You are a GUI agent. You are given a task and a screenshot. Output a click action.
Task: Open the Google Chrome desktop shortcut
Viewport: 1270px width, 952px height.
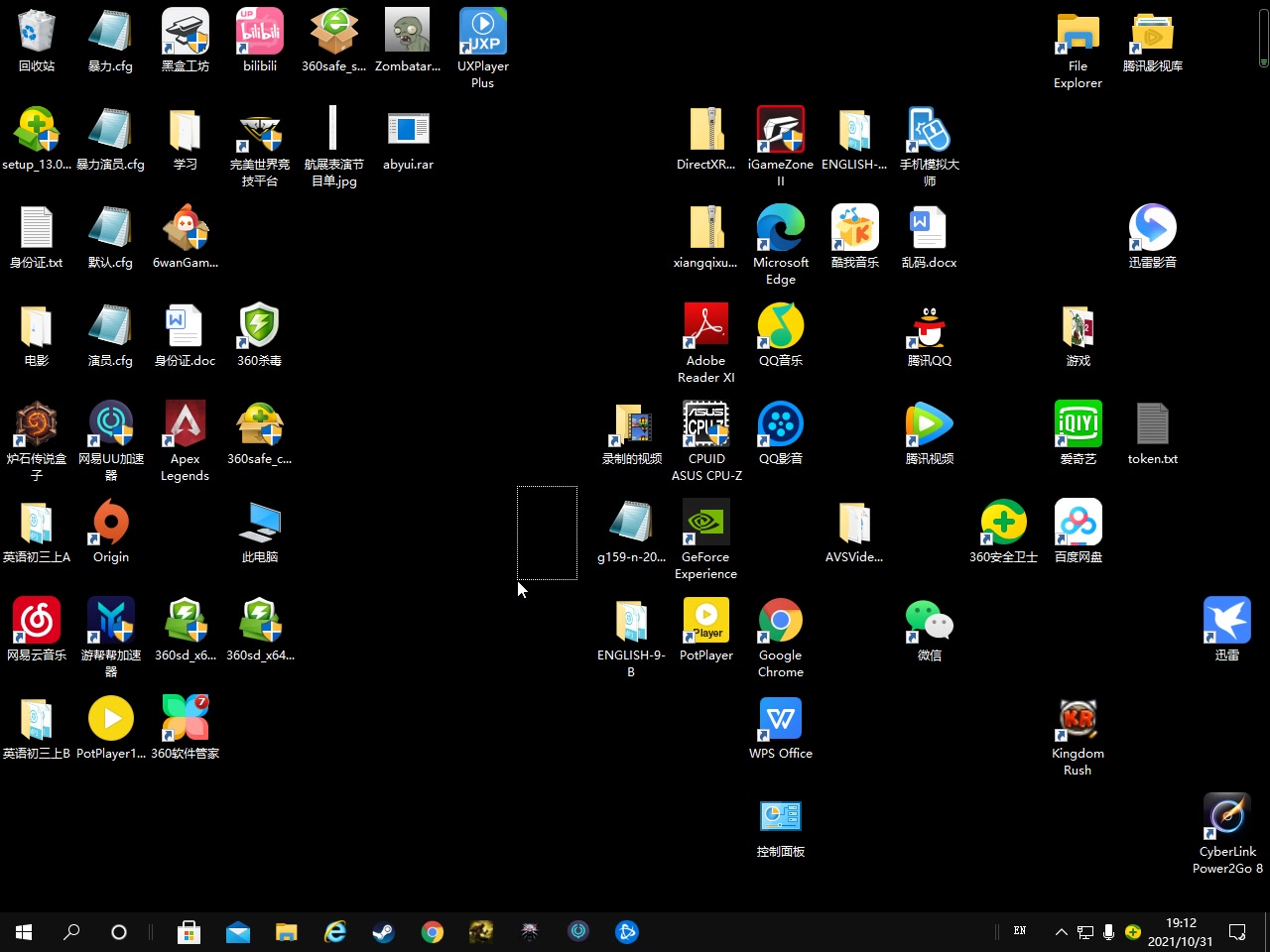pyautogui.click(x=781, y=637)
